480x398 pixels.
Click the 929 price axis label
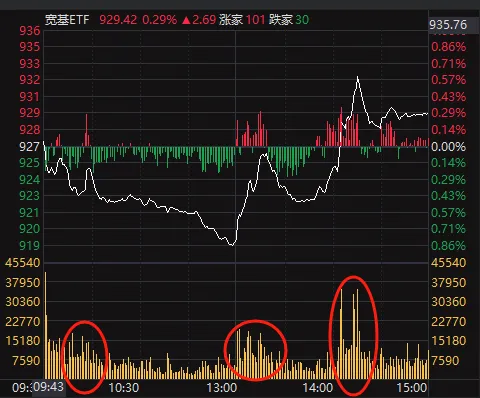coord(30,113)
